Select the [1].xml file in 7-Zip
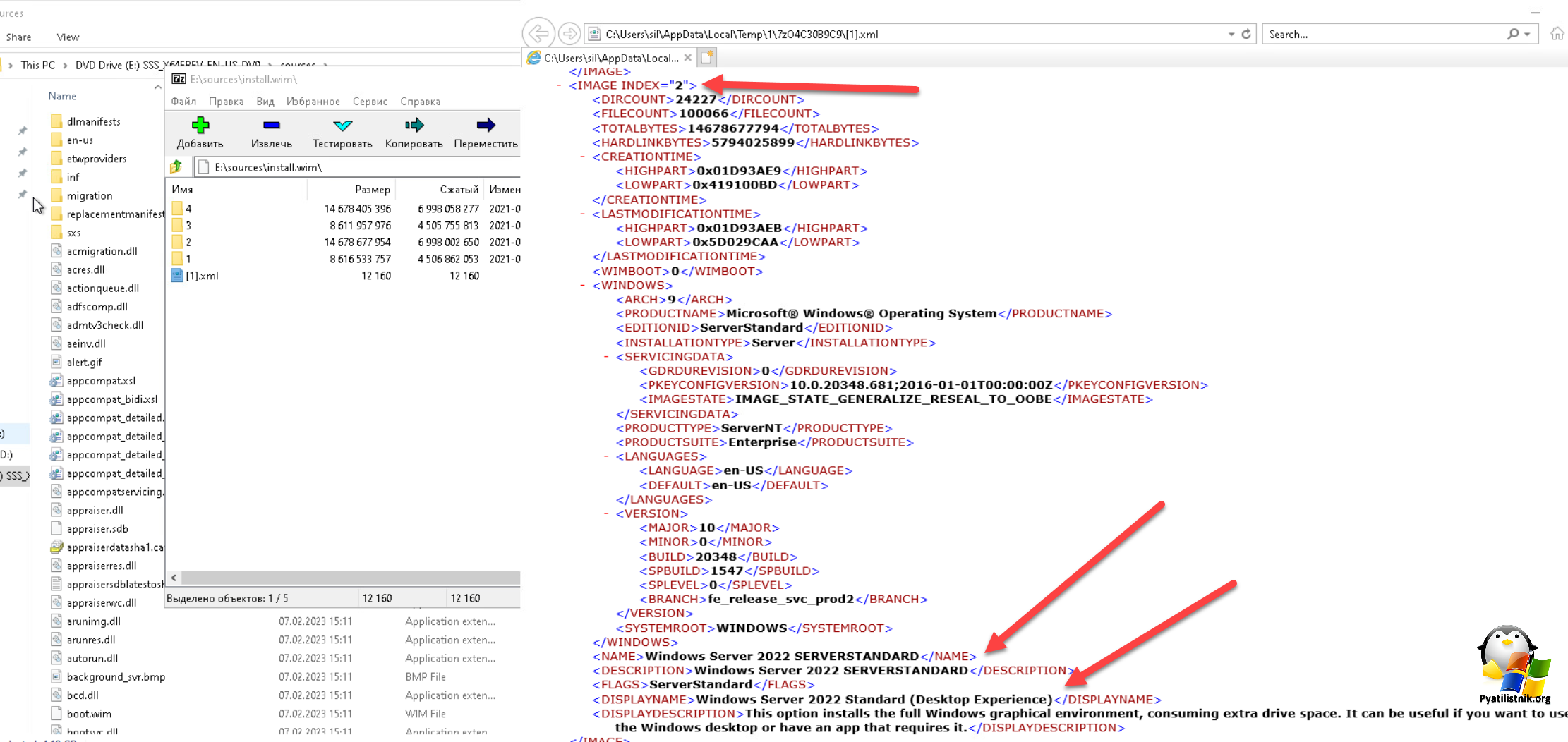This screenshot has width=1568, height=742. [202, 276]
